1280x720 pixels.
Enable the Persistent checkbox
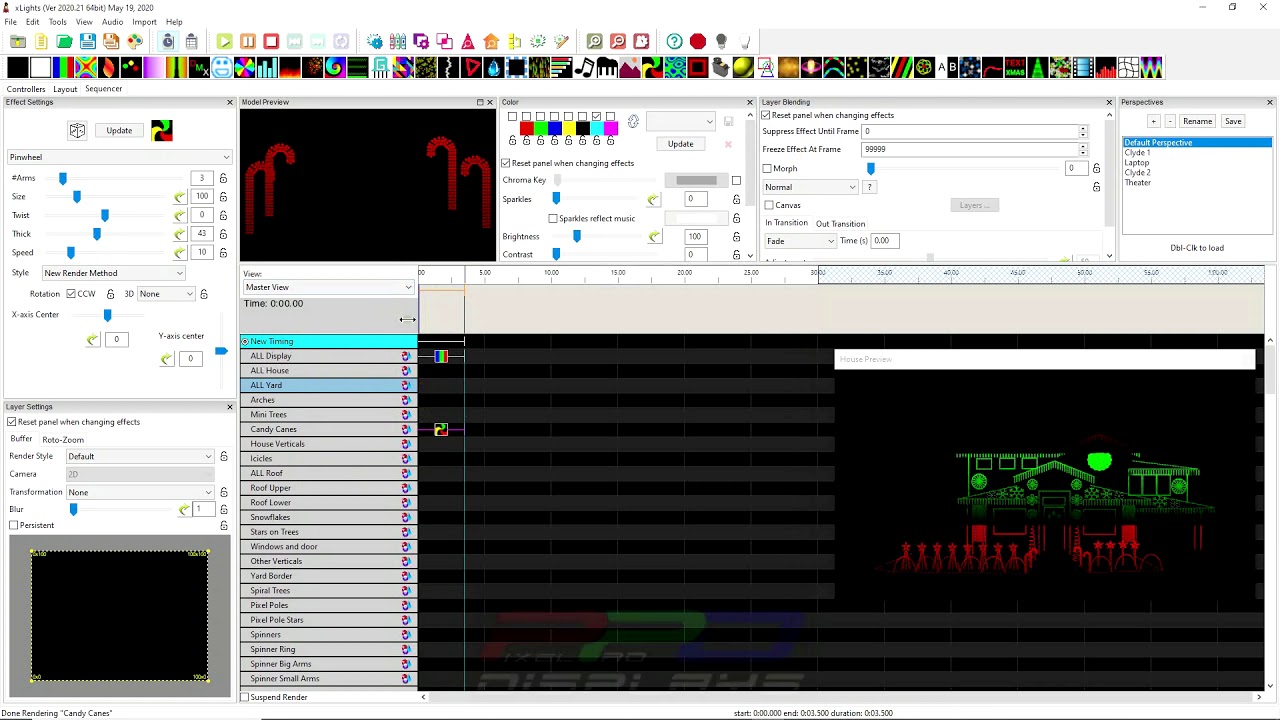(14, 525)
